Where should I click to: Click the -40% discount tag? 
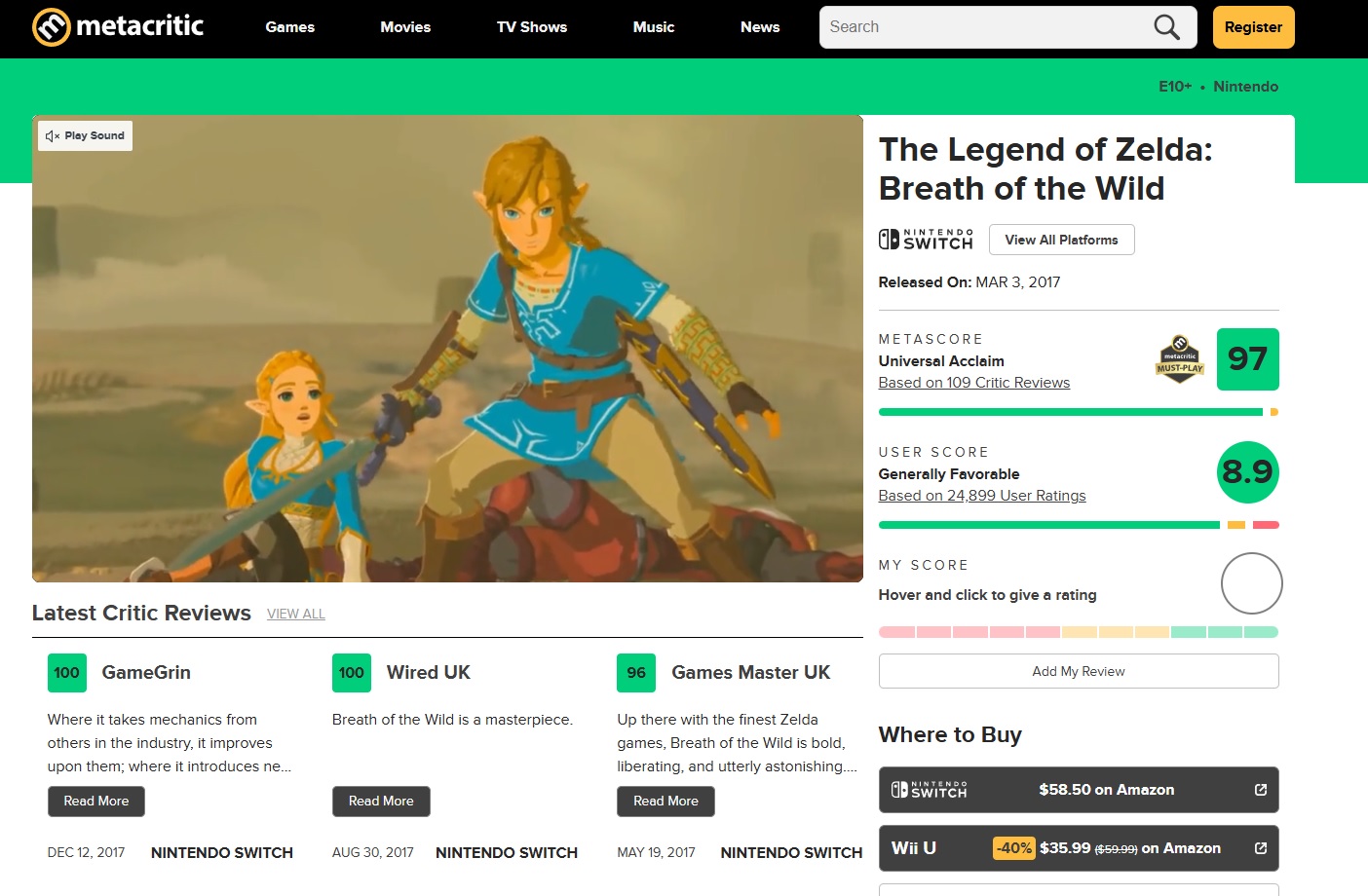(1014, 848)
